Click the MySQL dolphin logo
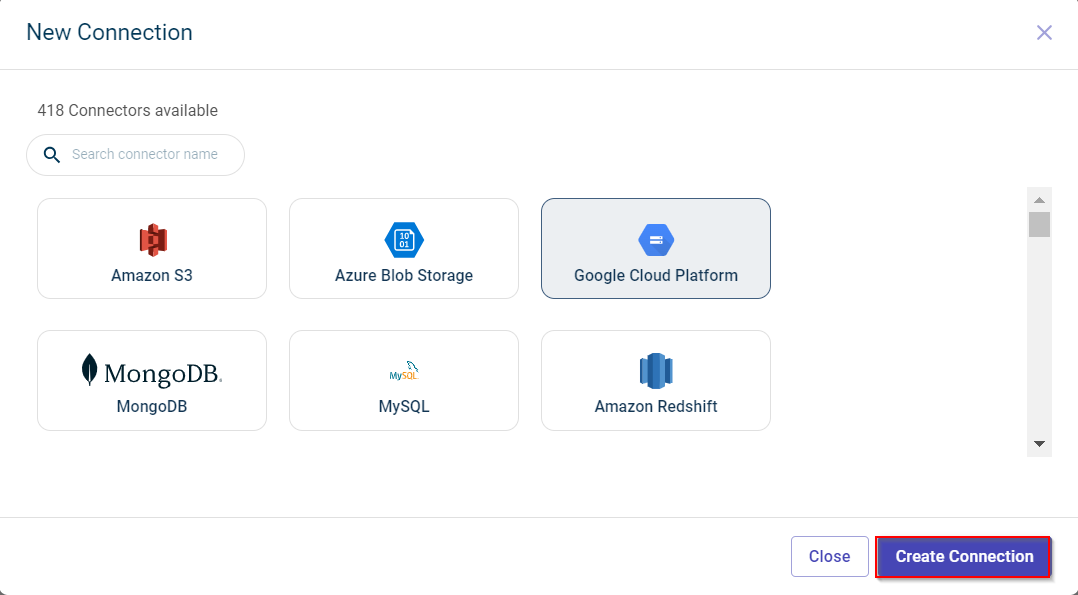The height and width of the screenshot is (595, 1078). (x=404, y=372)
